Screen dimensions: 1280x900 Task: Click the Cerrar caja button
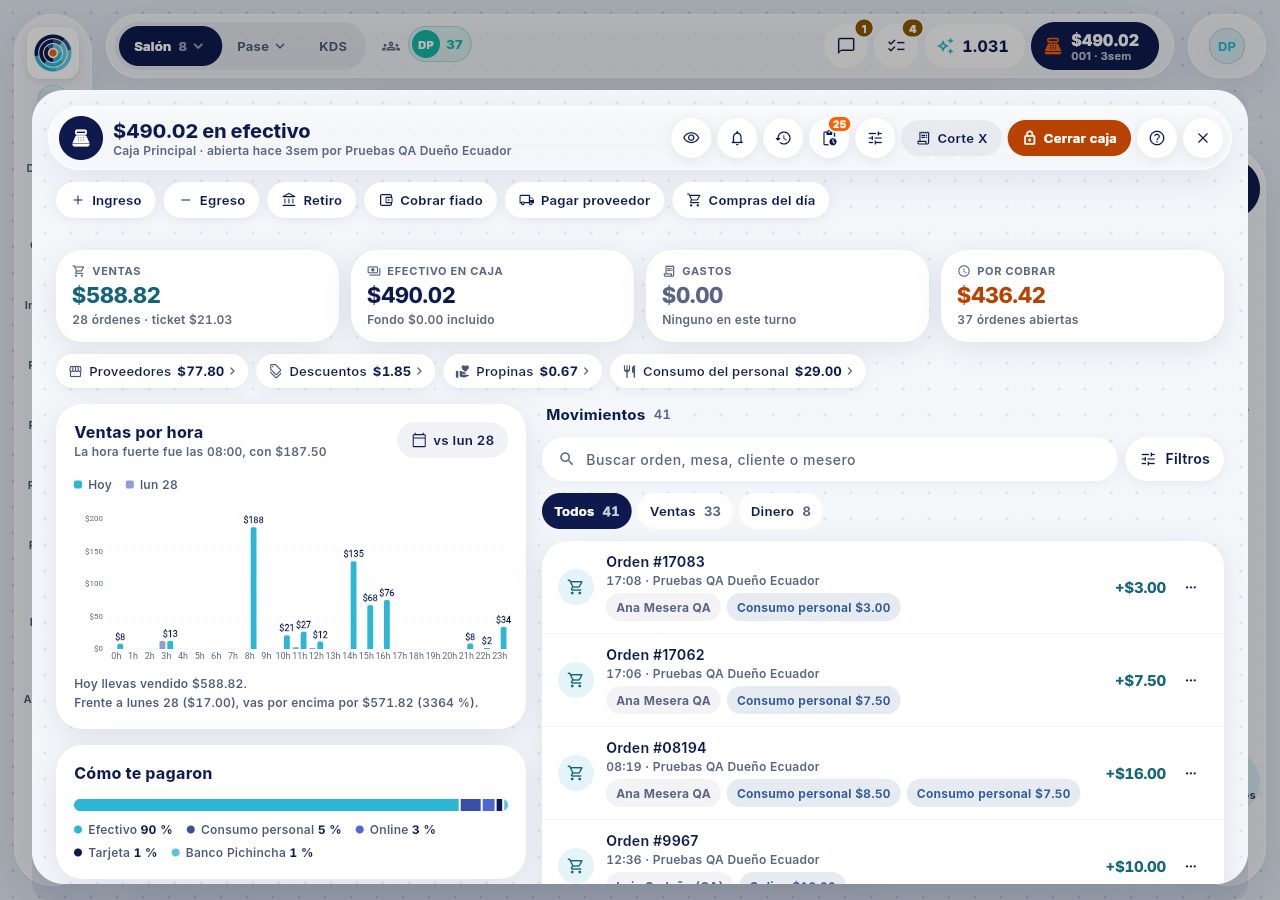(x=1069, y=138)
